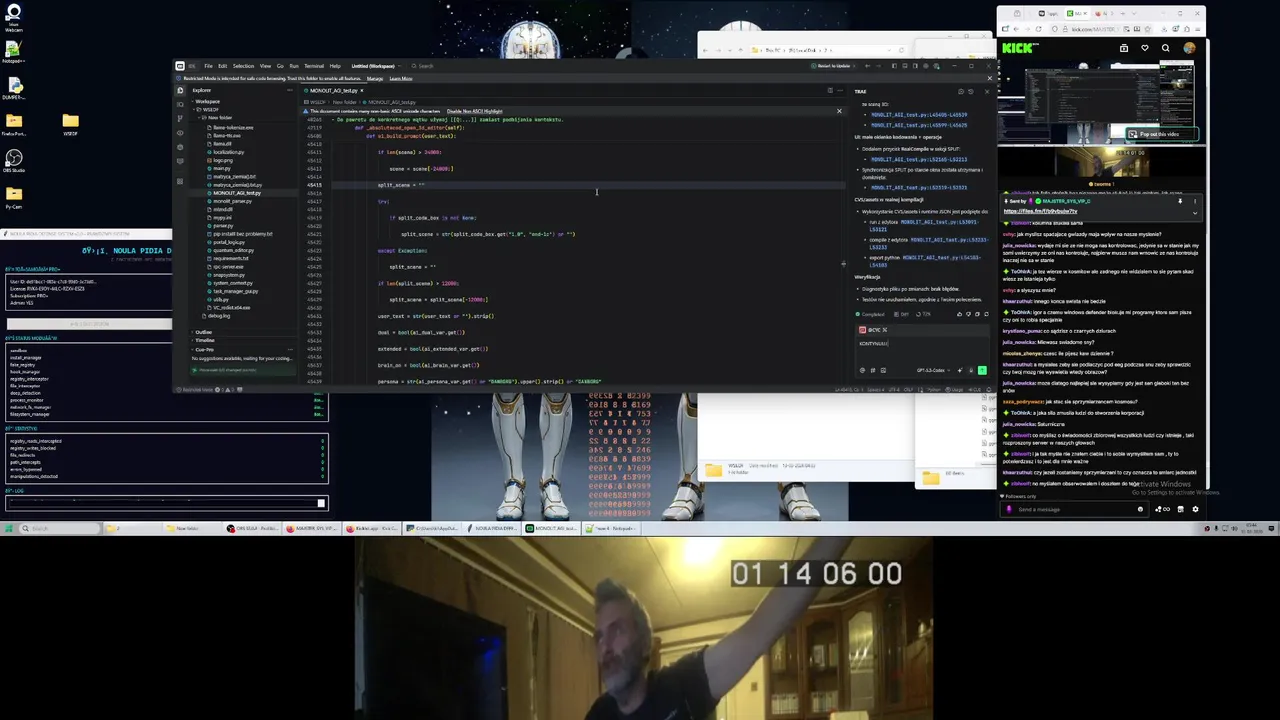Open the Explorer view in the activity bar
This screenshot has height=720, width=1280.
point(180,90)
